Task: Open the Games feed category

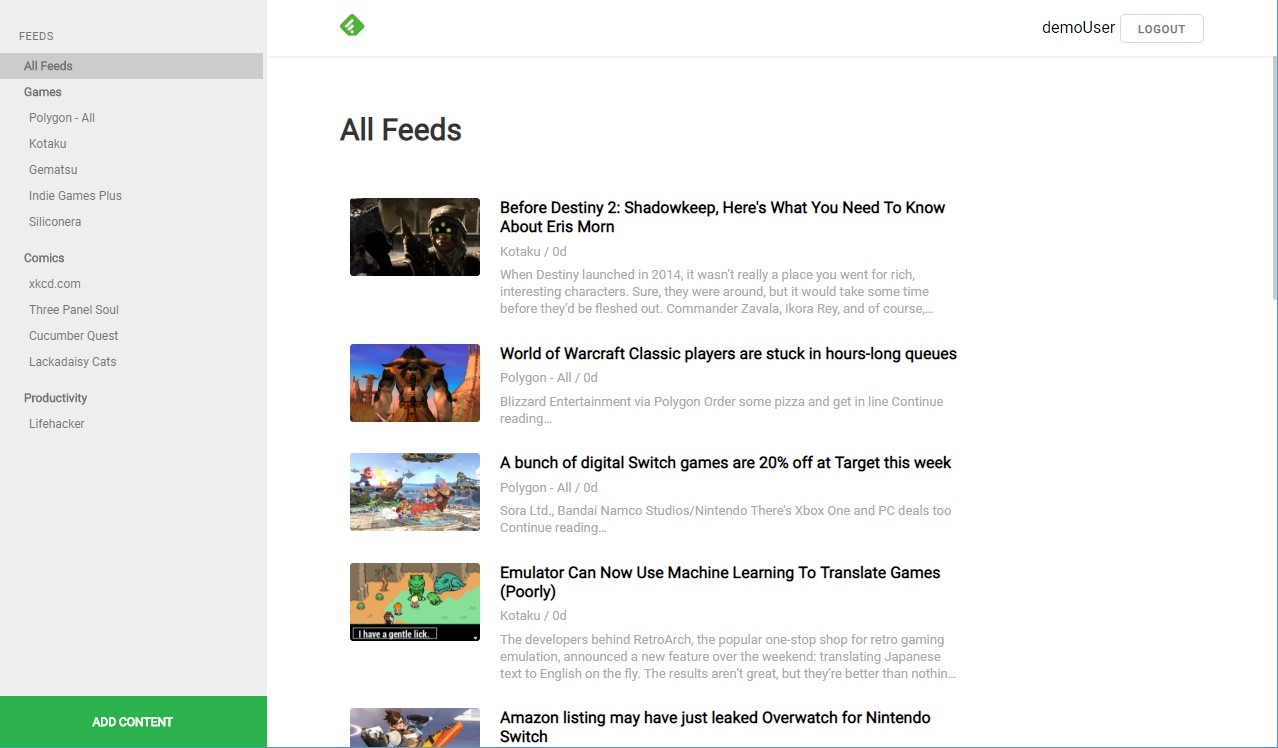Action: tap(43, 92)
